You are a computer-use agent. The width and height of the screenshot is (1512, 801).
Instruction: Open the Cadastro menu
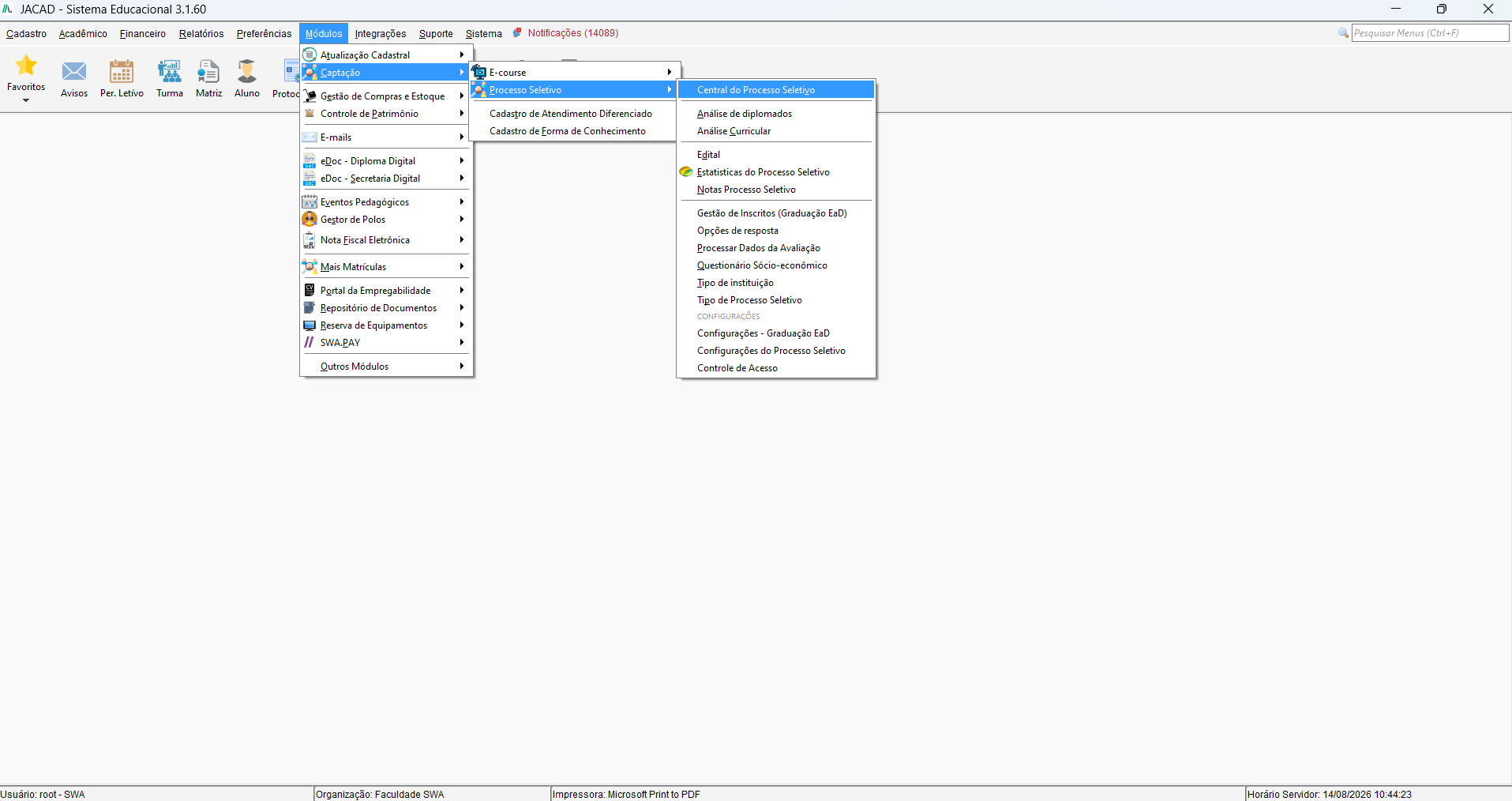[26, 34]
